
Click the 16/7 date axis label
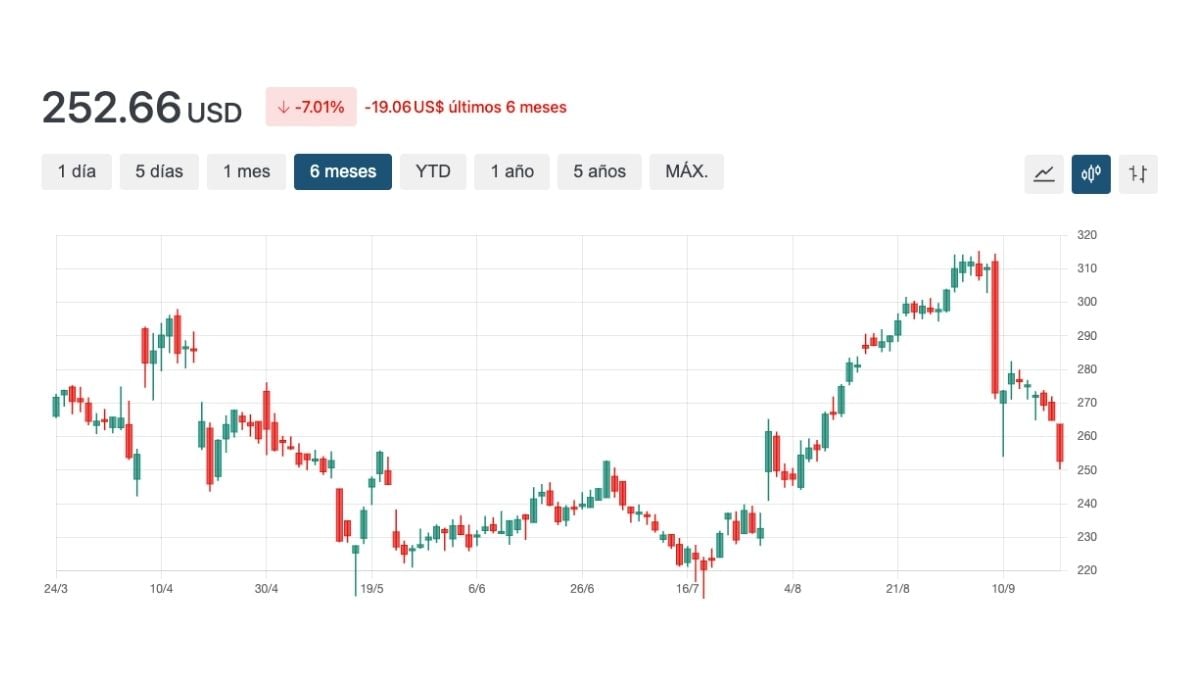click(687, 588)
